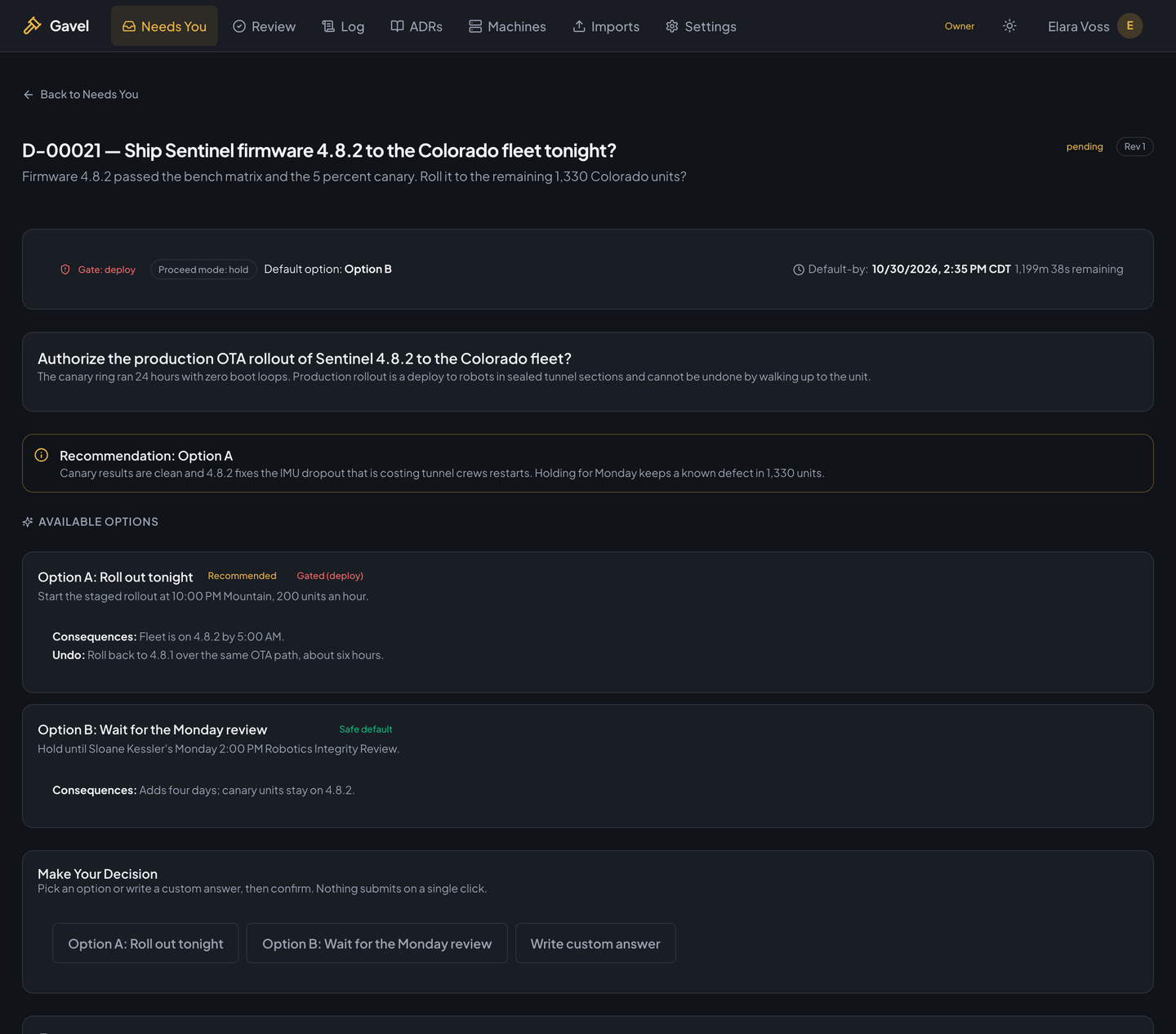Click the Make Your Decision heading
Viewport: 1176px width, 1034px height.
click(97, 874)
